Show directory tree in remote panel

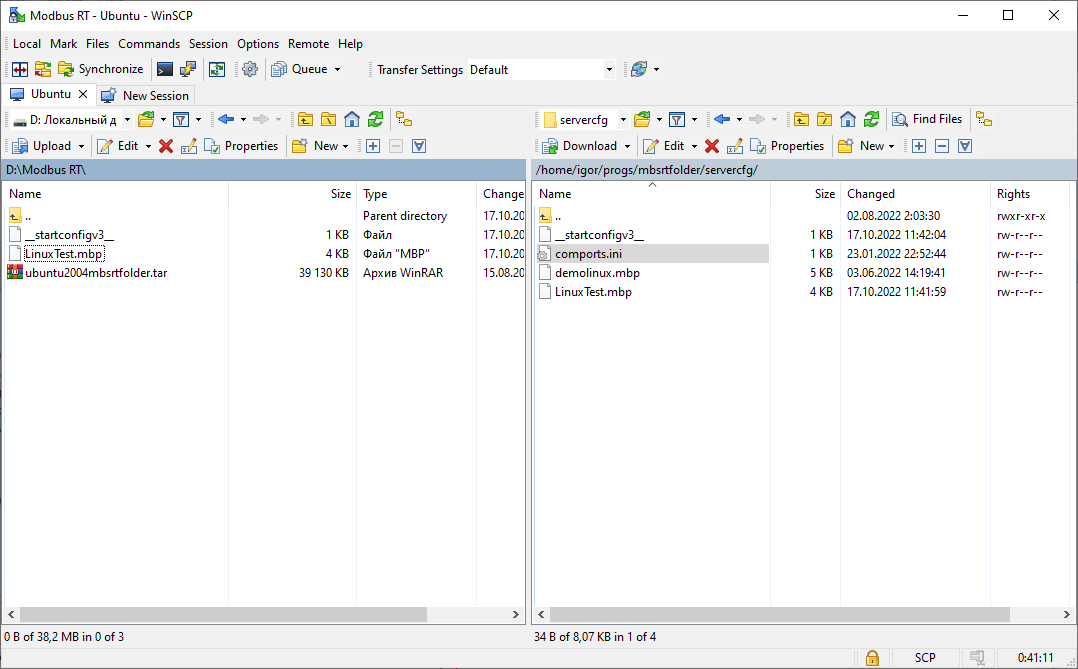tap(984, 120)
